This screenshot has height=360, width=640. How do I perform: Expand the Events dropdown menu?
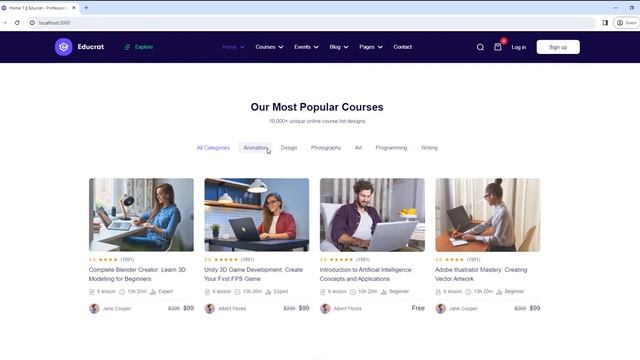306,47
